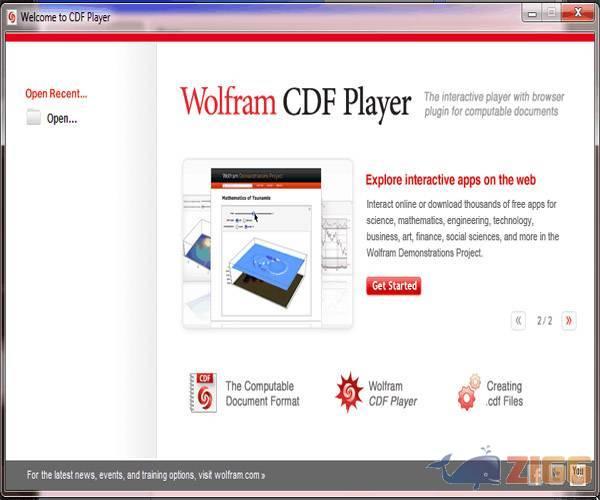Click the CDF Player icon in title bar
This screenshot has height=500, width=600.
pos(12,17)
